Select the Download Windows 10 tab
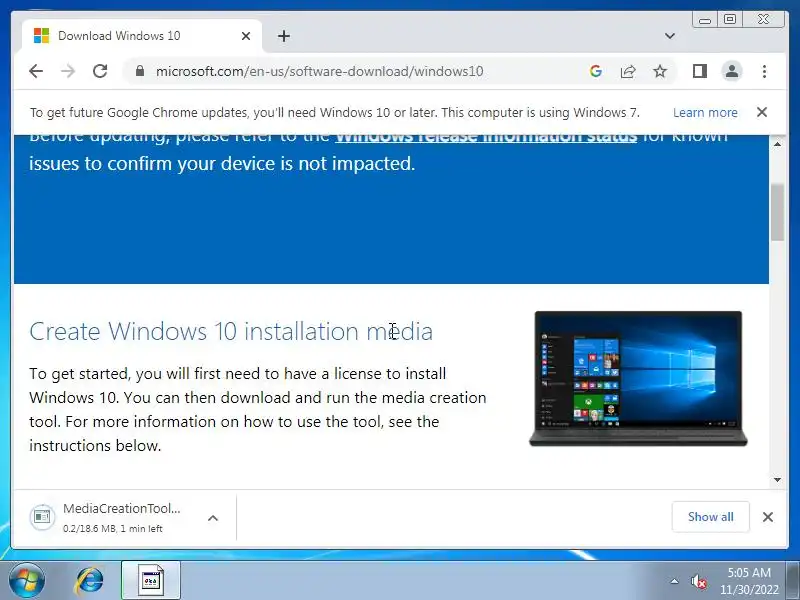The height and width of the screenshot is (600, 800). tap(142, 36)
